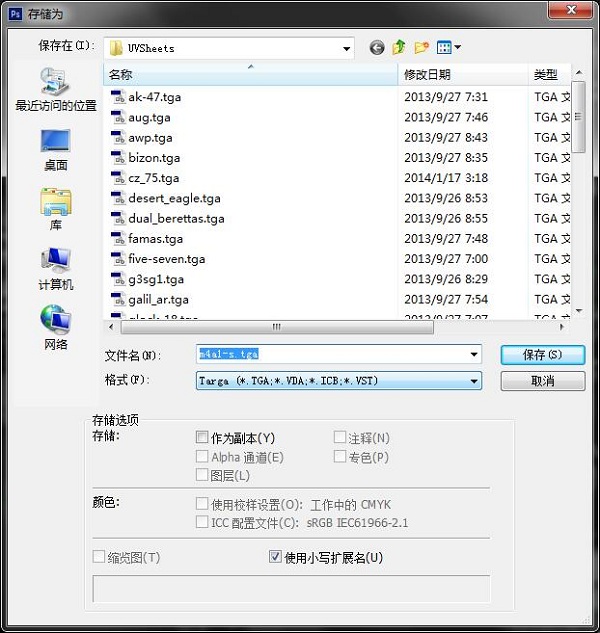The height and width of the screenshot is (633, 600).
Task: Click the bizon.tga file icon
Action: pyautogui.click(x=118, y=157)
